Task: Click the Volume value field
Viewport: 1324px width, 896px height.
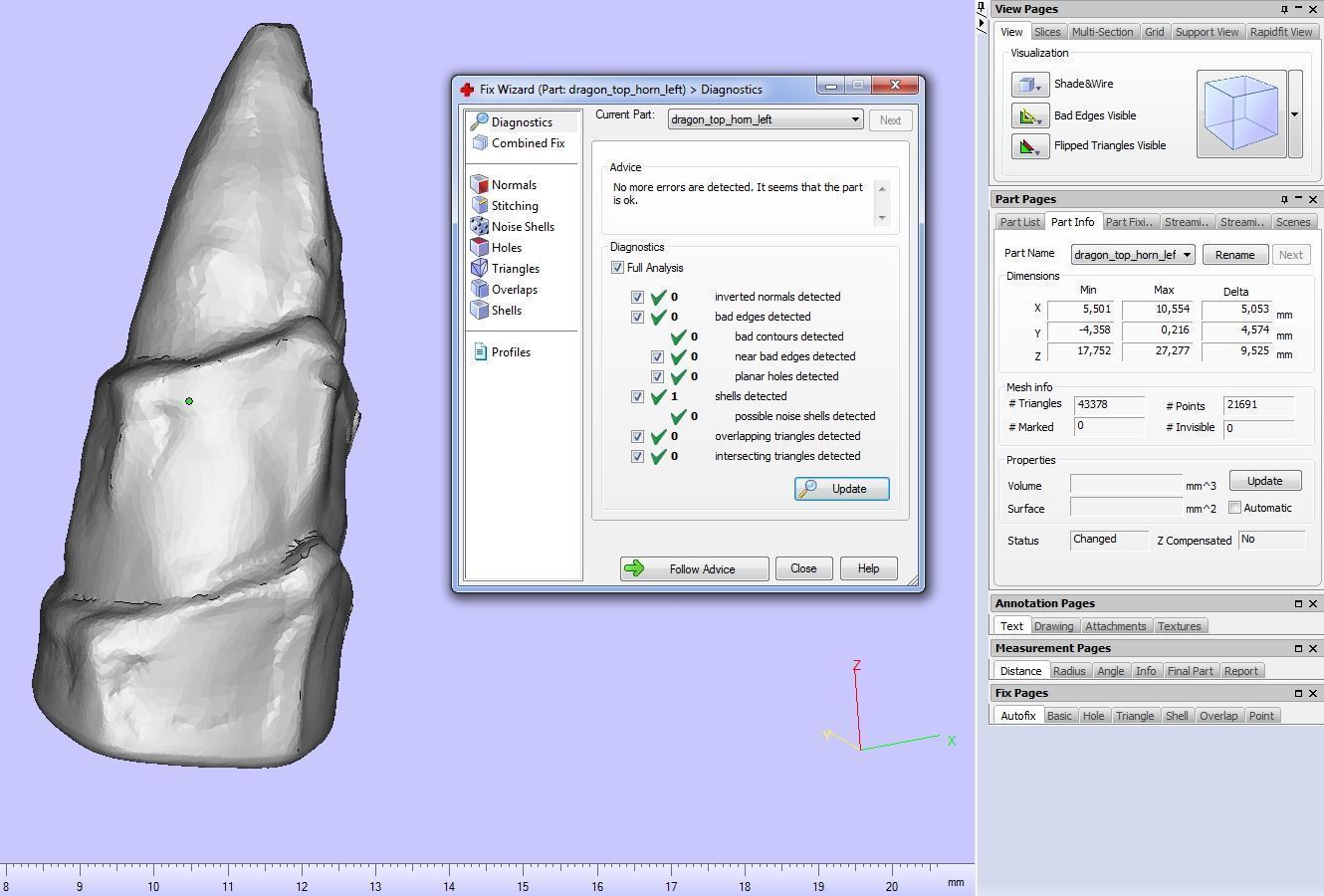Action: pyautogui.click(x=1126, y=485)
